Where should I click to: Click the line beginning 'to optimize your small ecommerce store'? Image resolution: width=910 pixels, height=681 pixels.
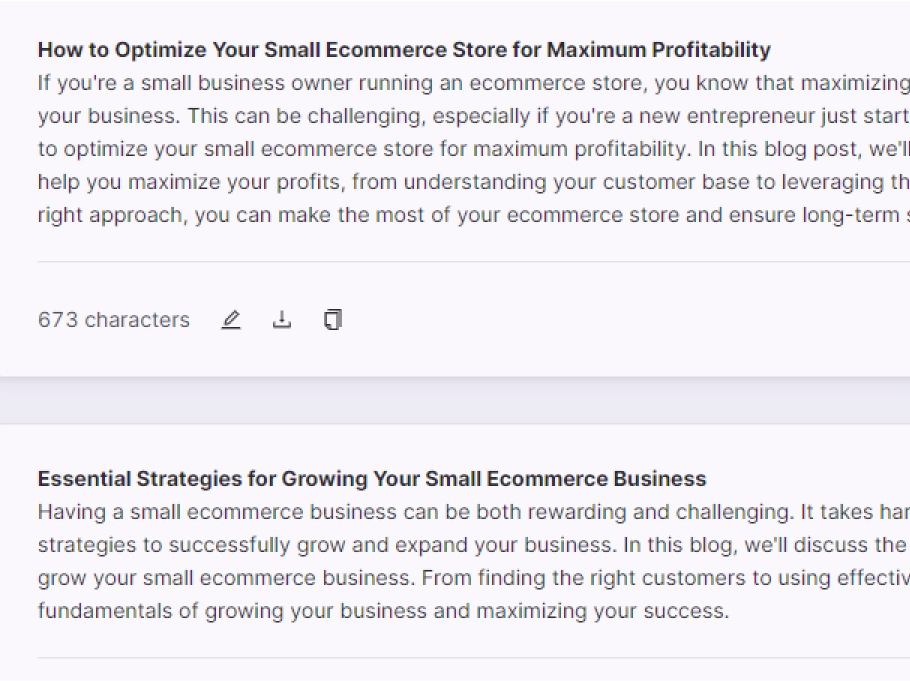coord(474,149)
